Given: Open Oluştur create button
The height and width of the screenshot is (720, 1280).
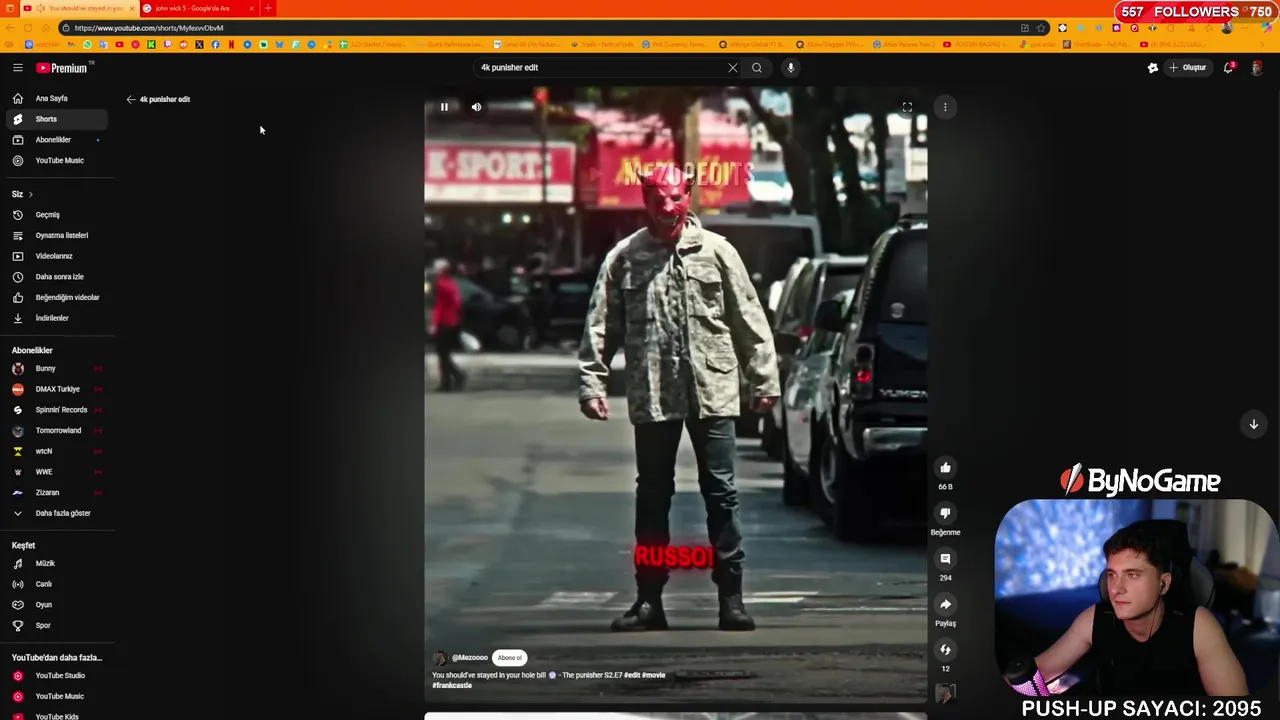Looking at the screenshot, I should point(1187,67).
